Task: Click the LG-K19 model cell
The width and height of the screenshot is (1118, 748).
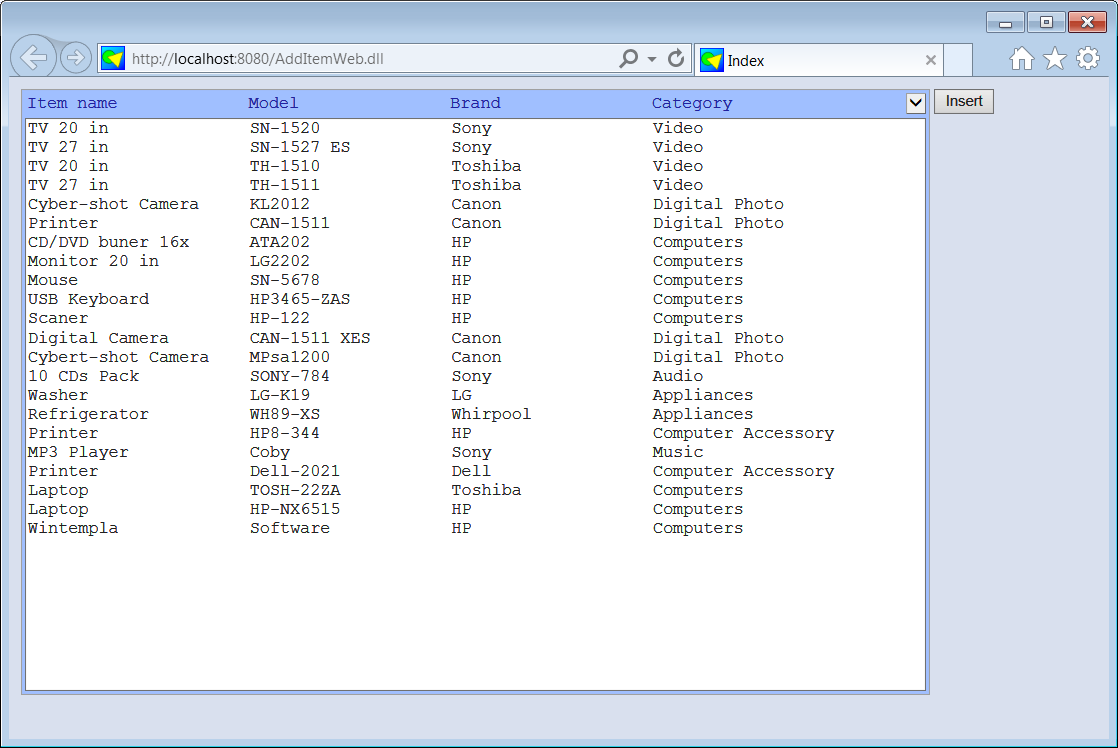Action: (280, 395)
